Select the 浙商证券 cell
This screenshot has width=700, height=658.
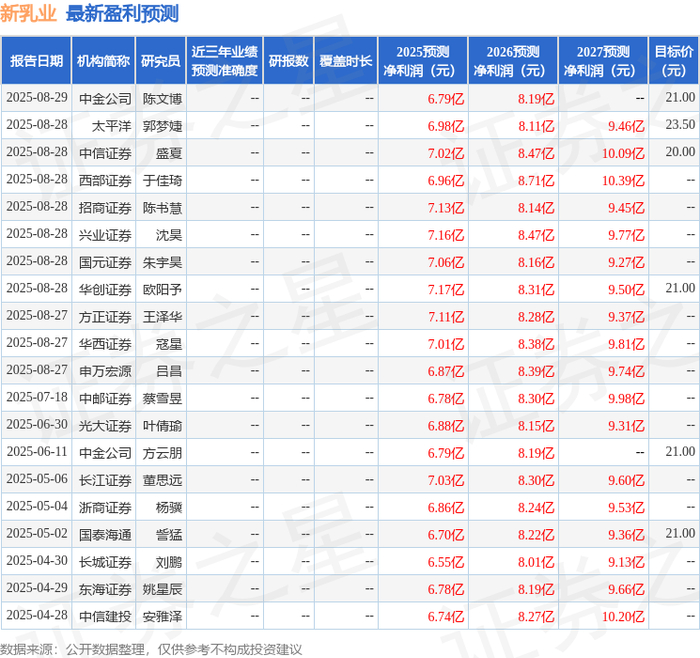tap(105, 507)
